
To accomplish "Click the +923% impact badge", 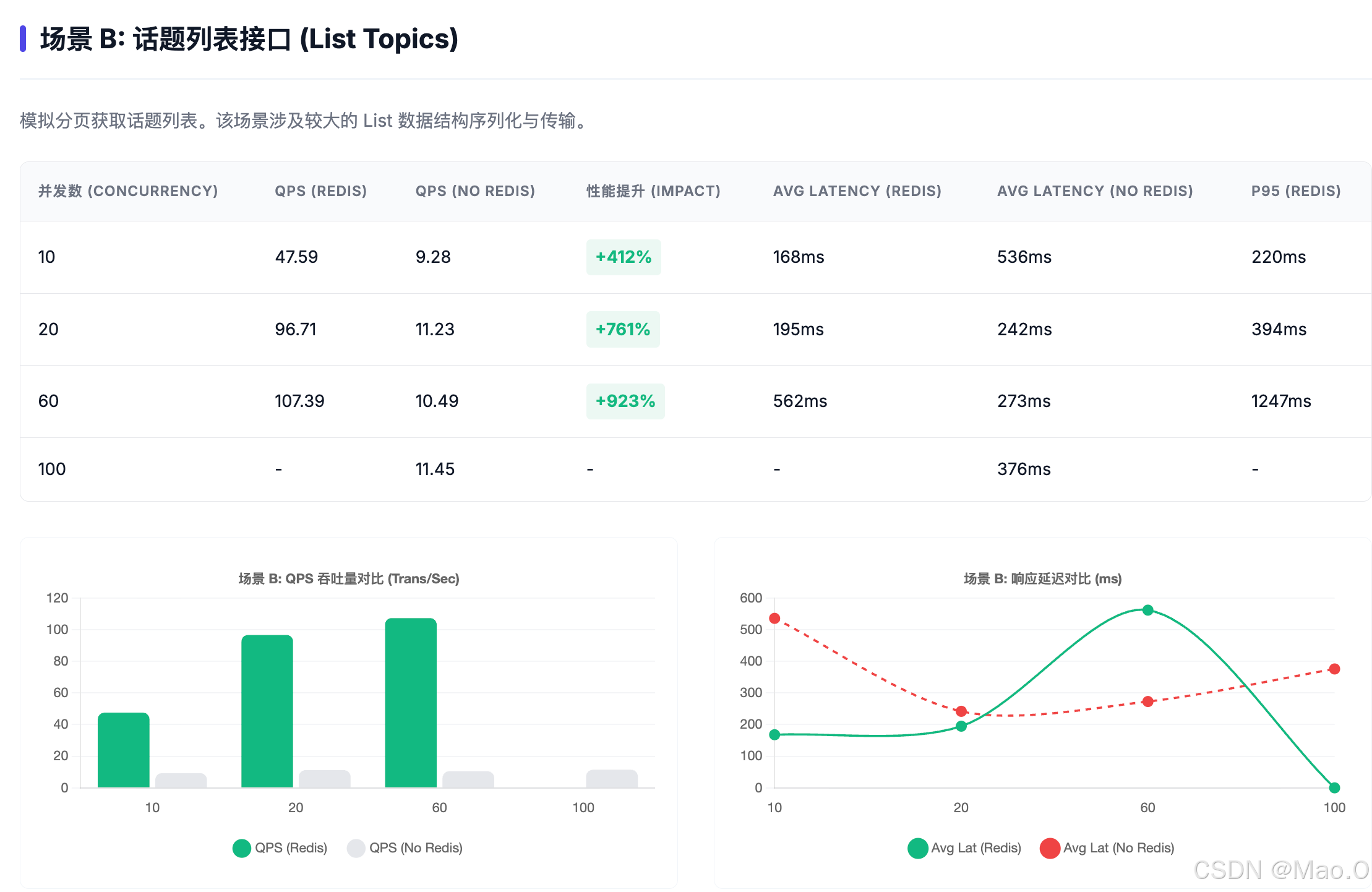I will point(625,401).
